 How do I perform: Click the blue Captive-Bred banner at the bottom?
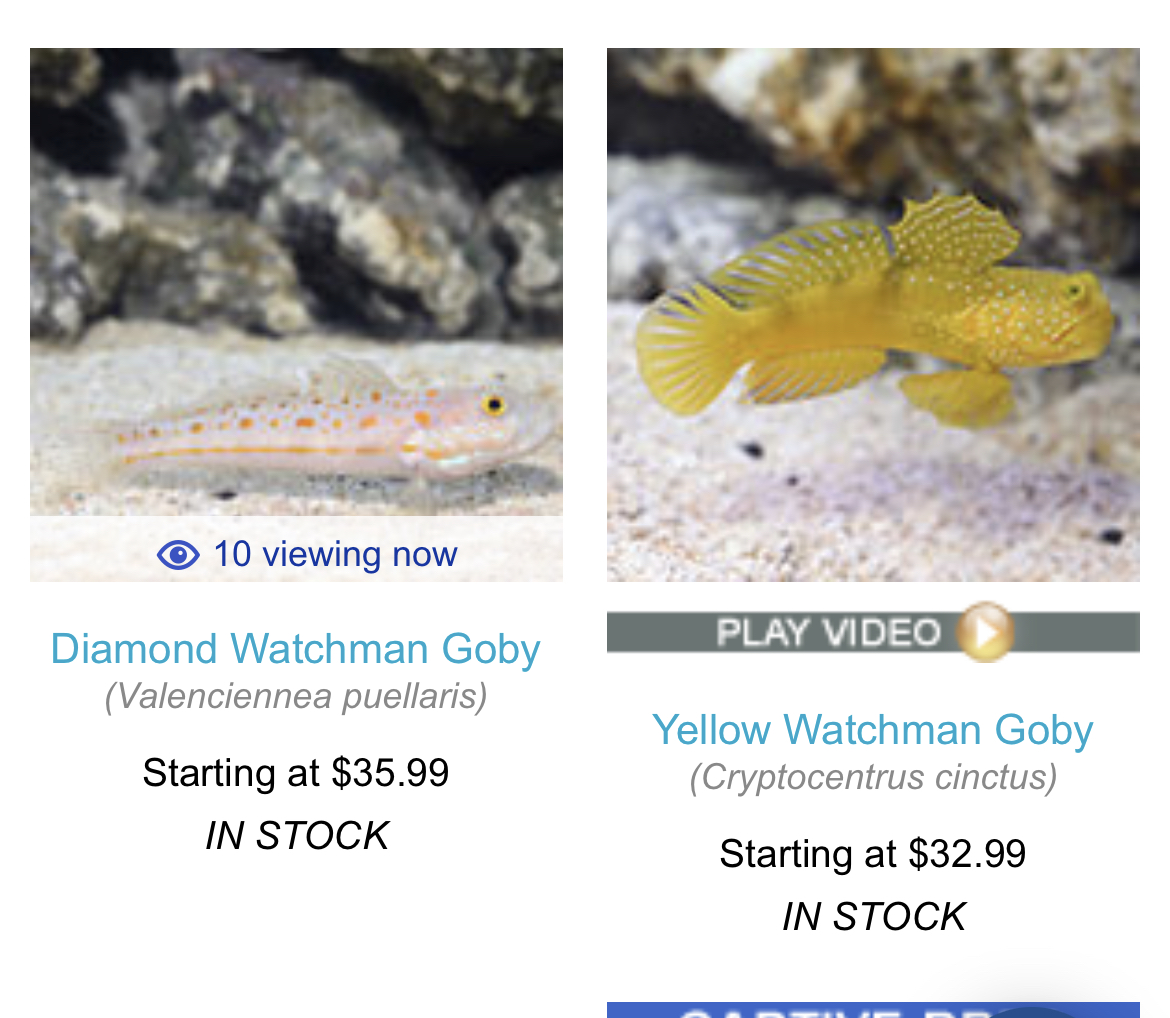click(x=800, y=1010)
